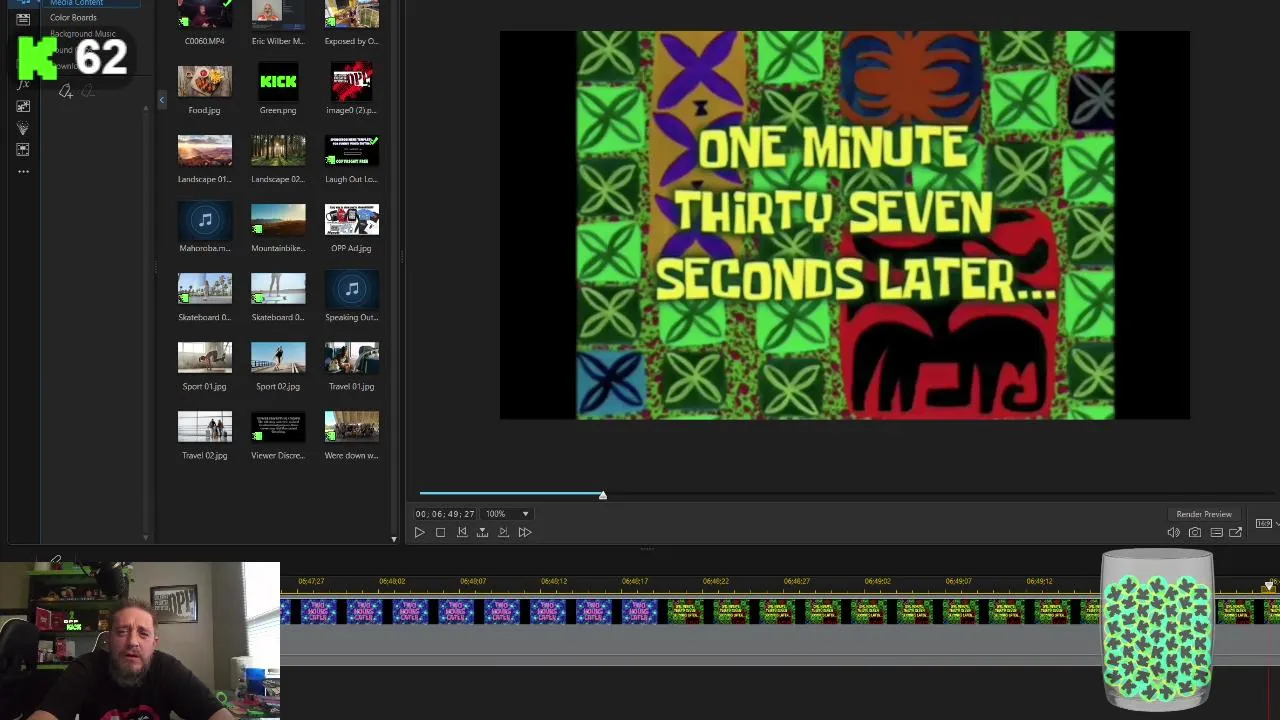Screen dimensions: 1280x720
Task: Play the preview video
Action: (420, 532)
